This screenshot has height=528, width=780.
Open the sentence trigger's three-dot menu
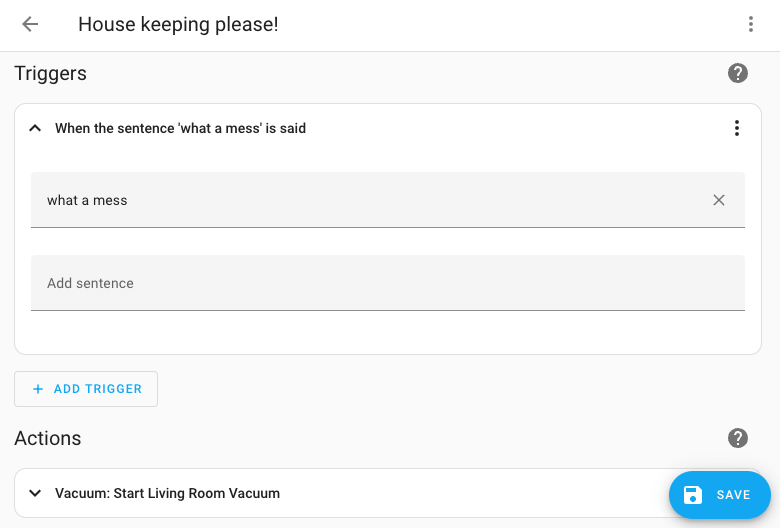tap(737, 128)
